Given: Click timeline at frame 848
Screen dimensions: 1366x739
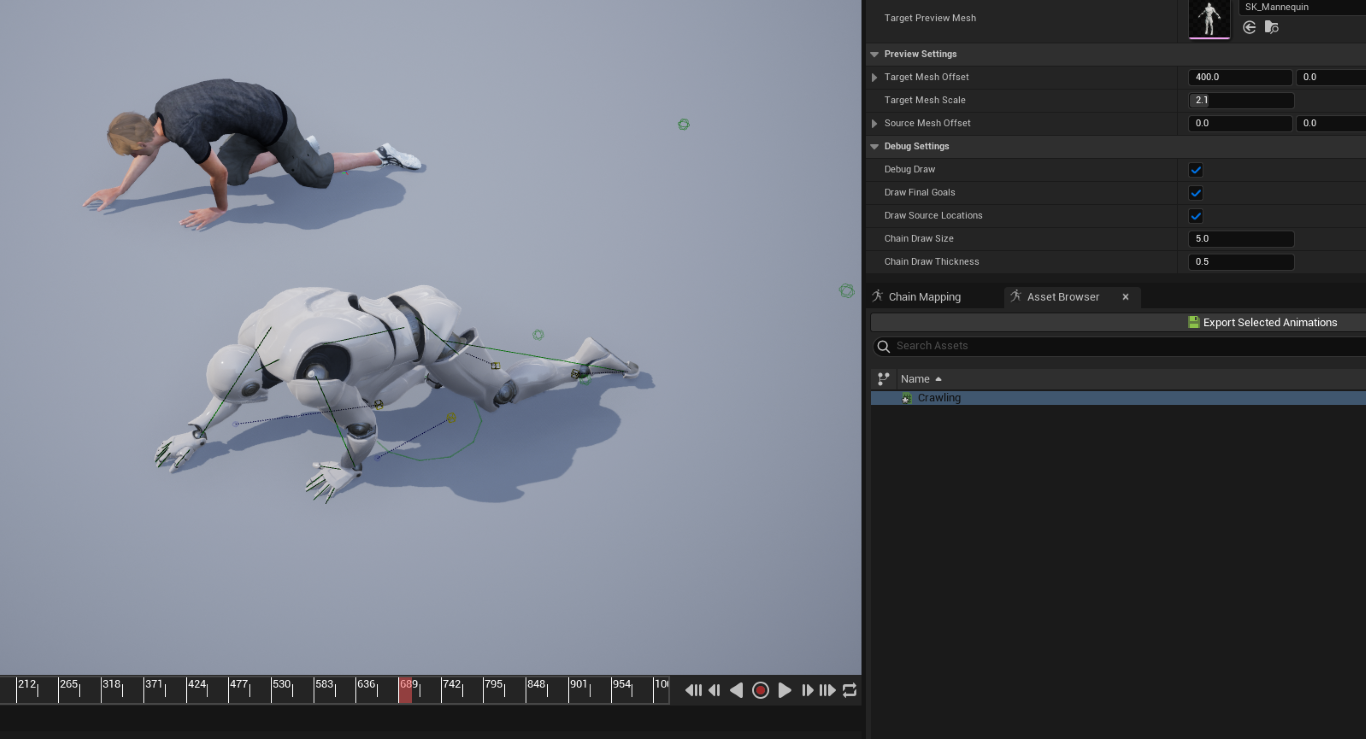Looking at the screenshot, I should coord(537,685).
